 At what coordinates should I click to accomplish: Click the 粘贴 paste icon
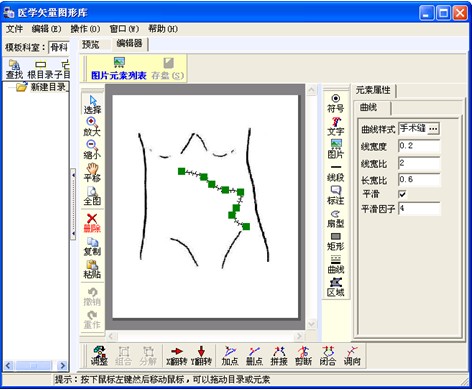tap(92, 270)
